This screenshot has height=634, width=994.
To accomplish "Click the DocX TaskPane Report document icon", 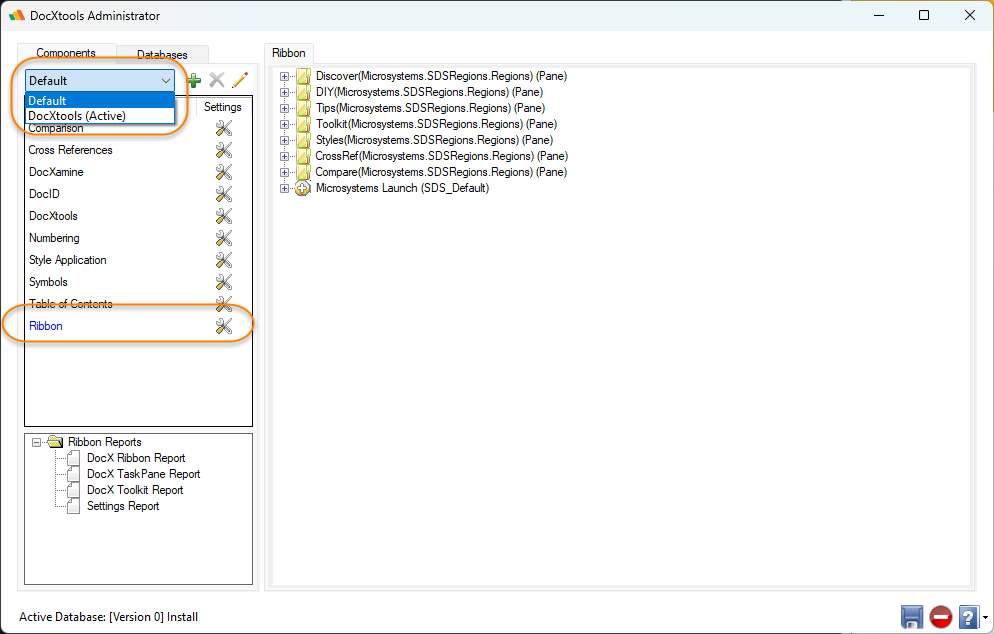I will (x=74, y=474).
